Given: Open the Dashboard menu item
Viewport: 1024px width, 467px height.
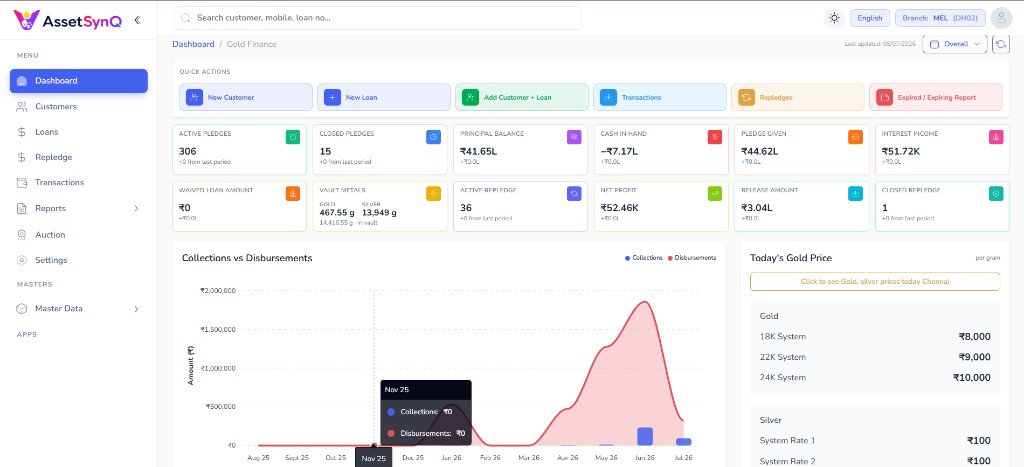Looking at the screenshot, I should click(x=79, y=81).
